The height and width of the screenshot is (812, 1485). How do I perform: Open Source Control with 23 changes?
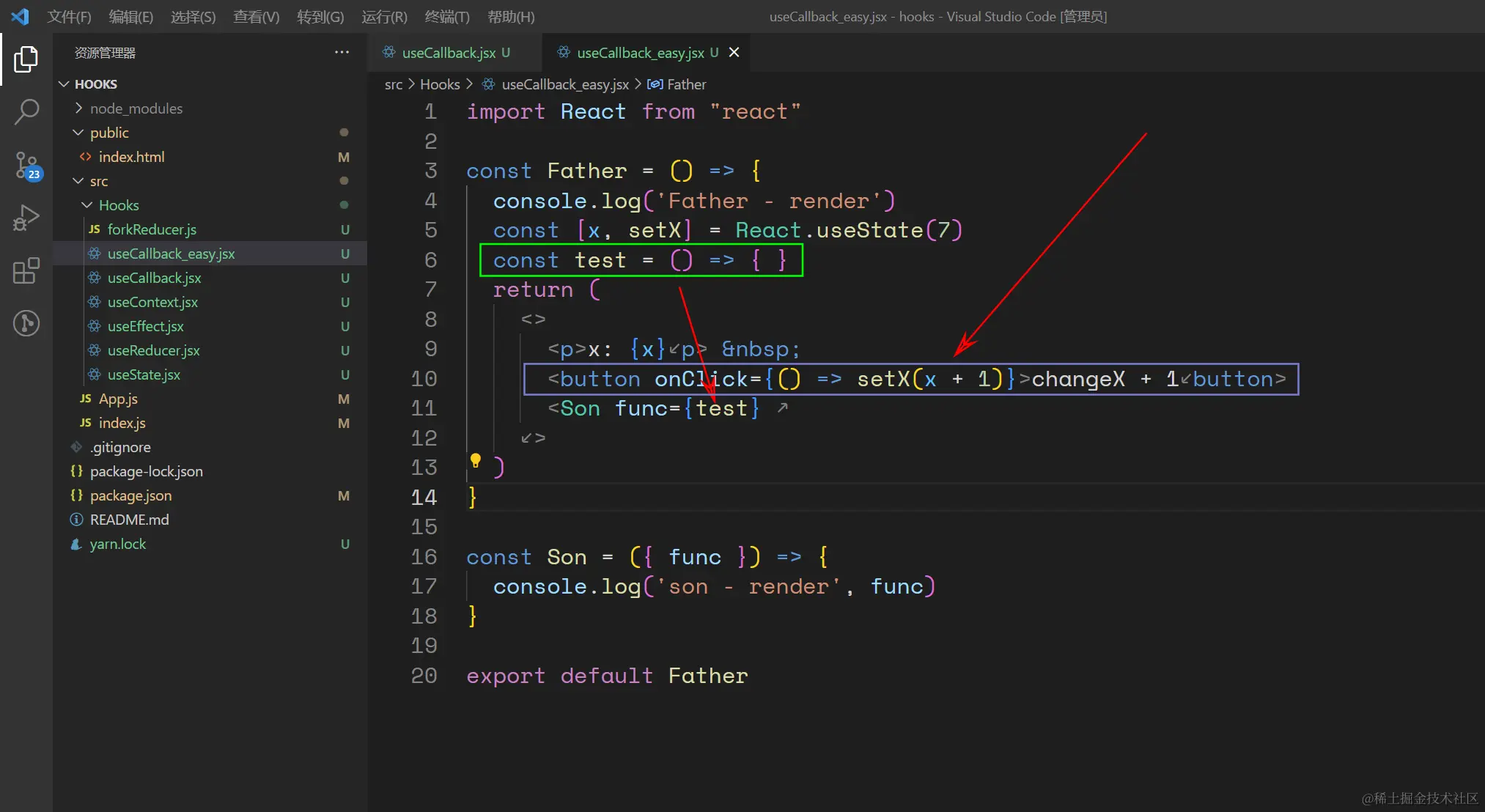(27, 166)
